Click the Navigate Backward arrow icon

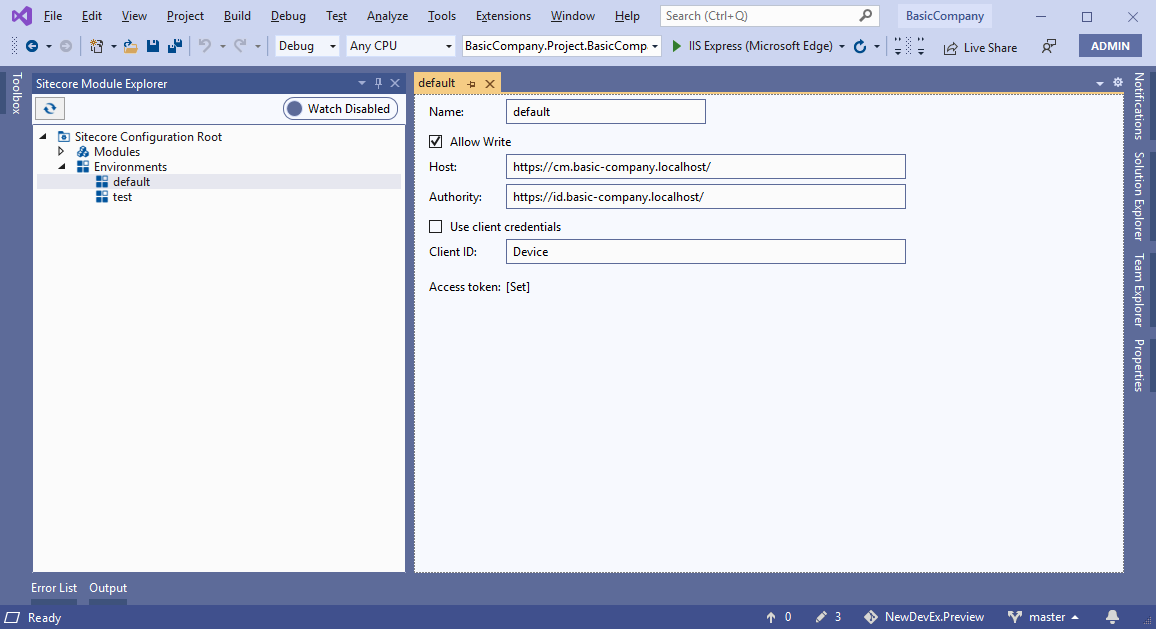32,46
